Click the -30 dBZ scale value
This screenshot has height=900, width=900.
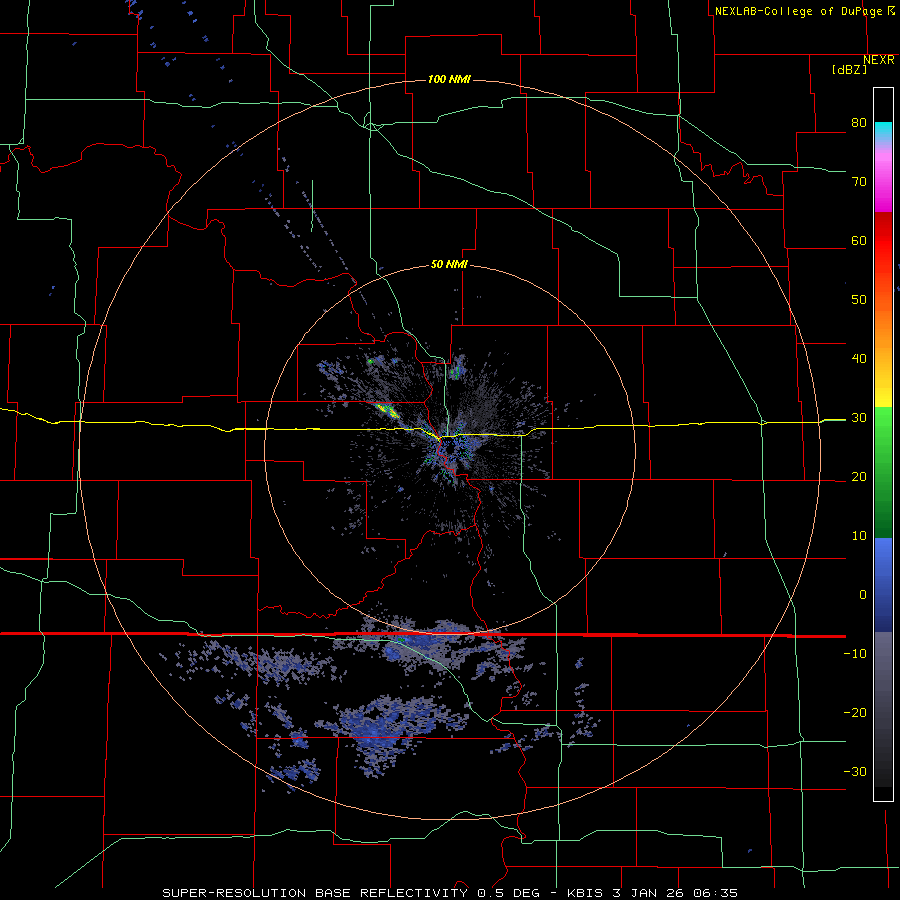click(855, 771)
